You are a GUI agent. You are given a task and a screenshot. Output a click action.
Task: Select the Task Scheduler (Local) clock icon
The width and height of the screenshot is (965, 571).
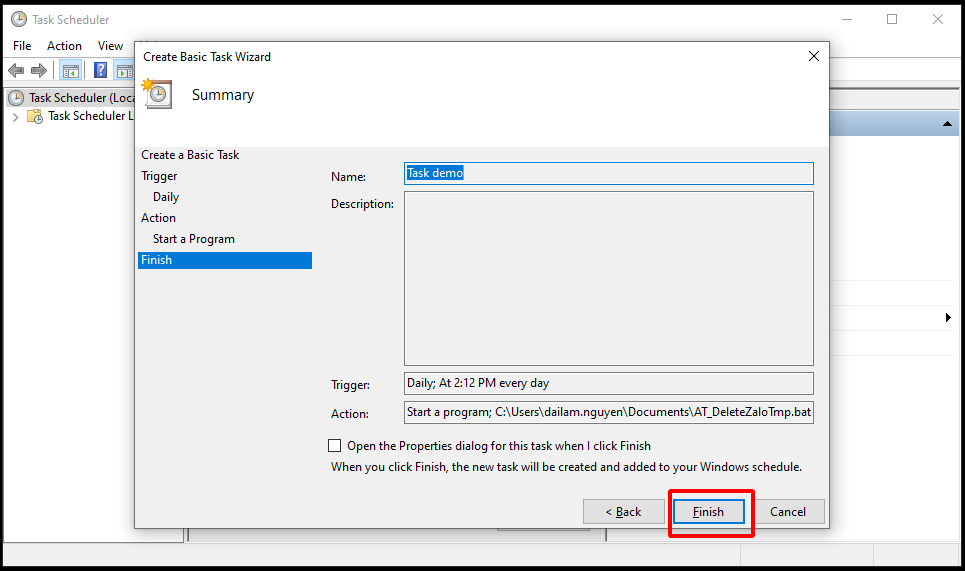pos(16,98)
